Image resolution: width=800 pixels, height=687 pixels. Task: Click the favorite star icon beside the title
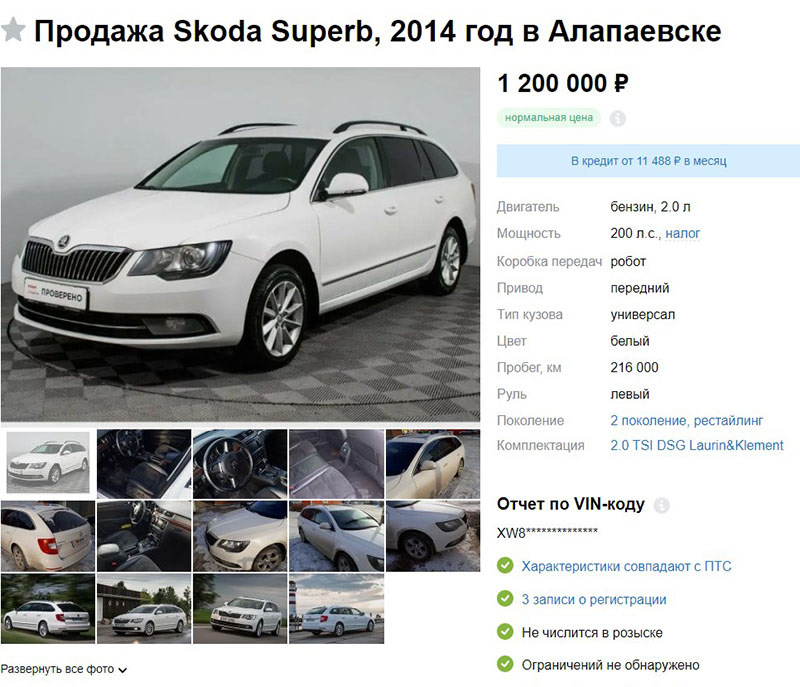click(x=13, y=30)
